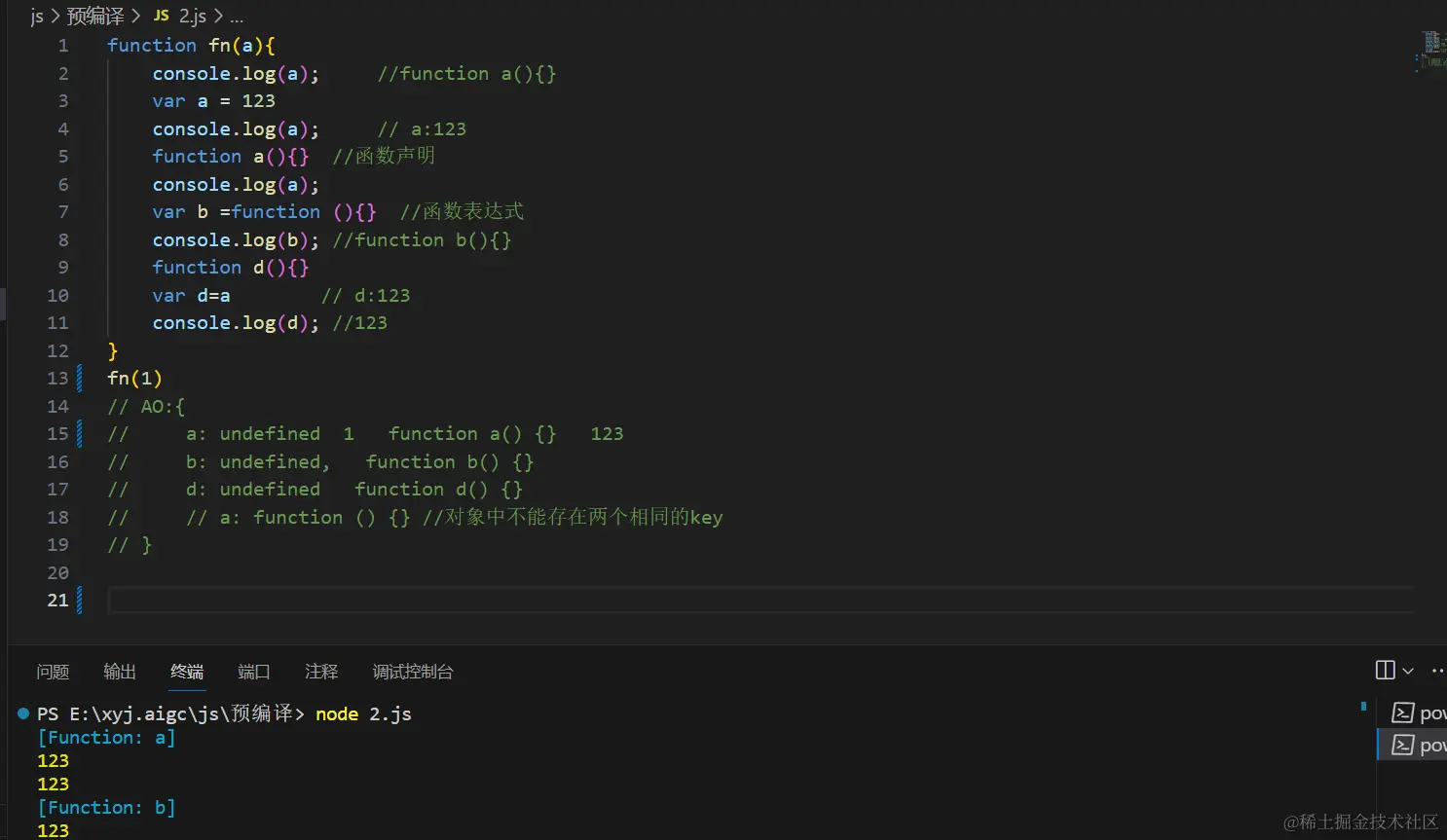Click the blue command status dot in terminal

point(23,713)
